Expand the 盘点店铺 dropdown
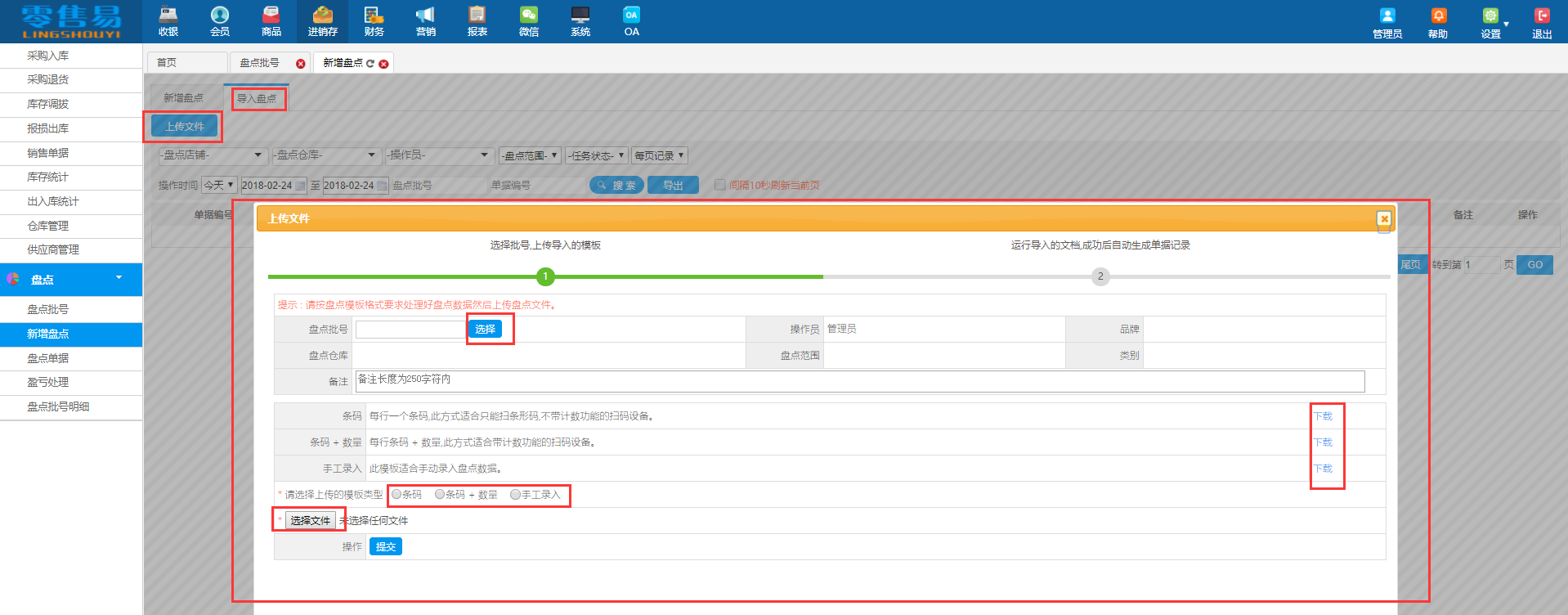This screenshot has height=615, width=1568. (213, 155)
